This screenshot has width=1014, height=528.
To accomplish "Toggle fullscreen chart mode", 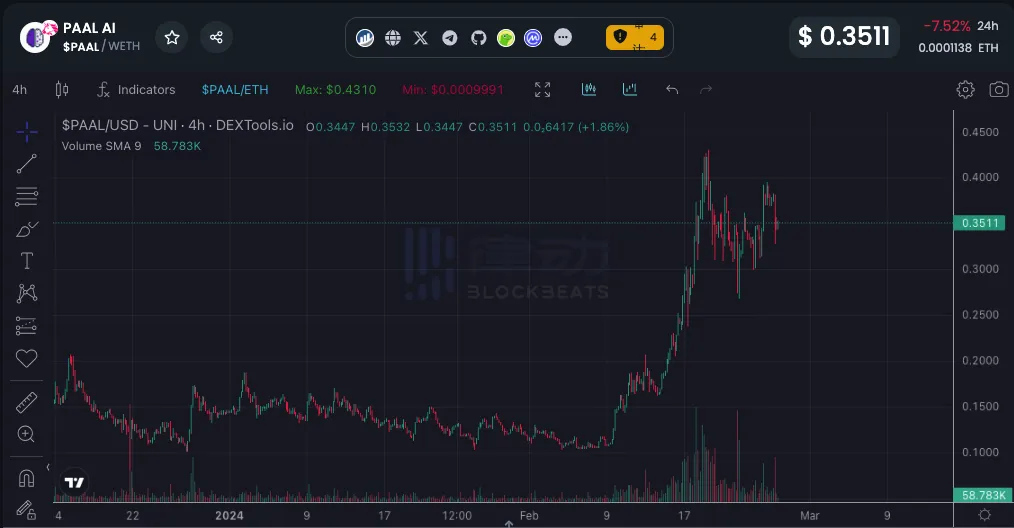I will 542,90.
